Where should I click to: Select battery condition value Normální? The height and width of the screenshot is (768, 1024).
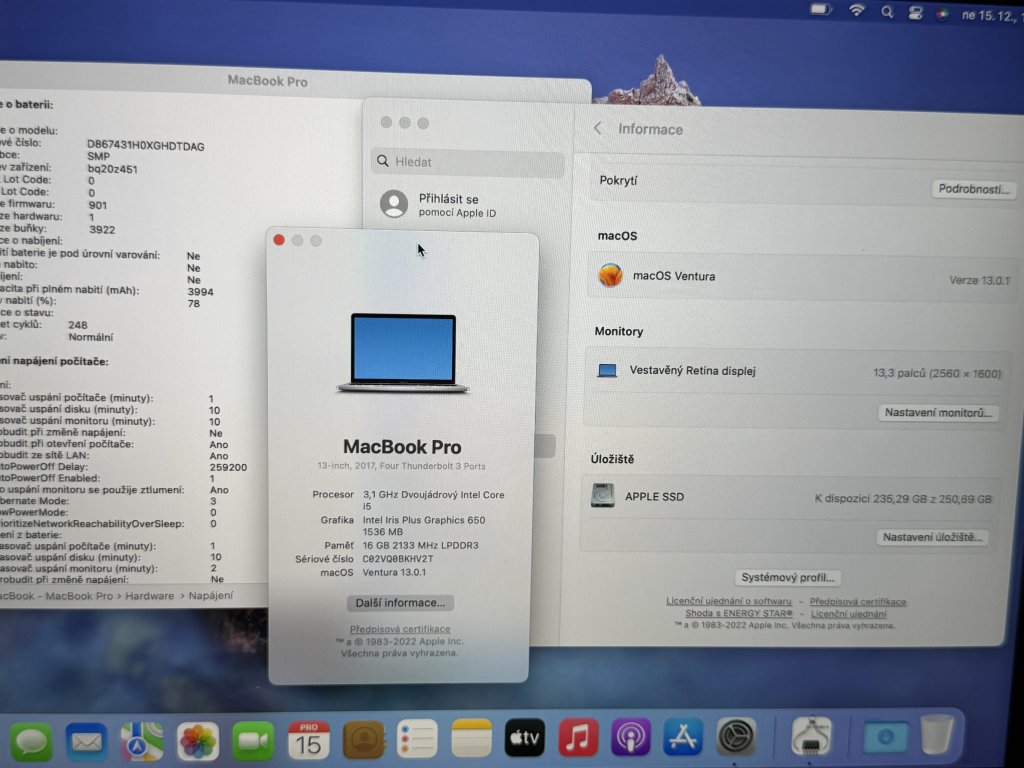pos(91,337)
